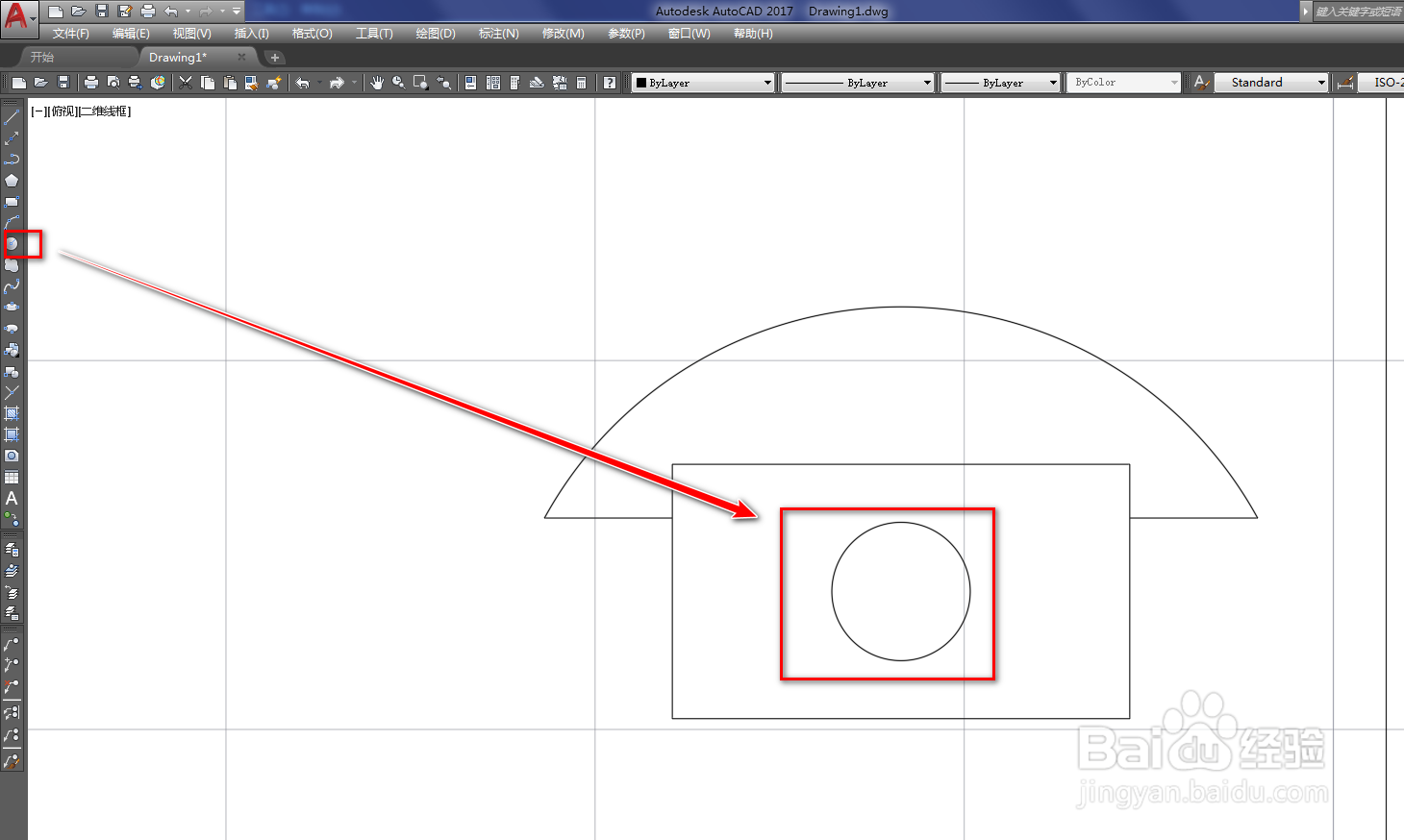Select the Spline tool in draw toolbar
Viewport: 1404px width, 840px height.
(x=12, y=286)
